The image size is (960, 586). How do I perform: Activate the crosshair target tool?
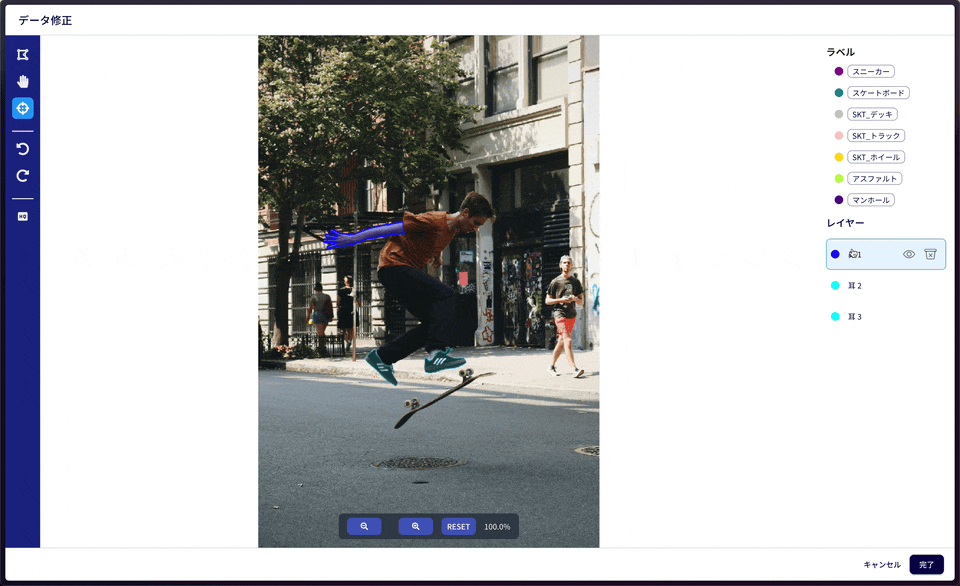pos(22,108)
